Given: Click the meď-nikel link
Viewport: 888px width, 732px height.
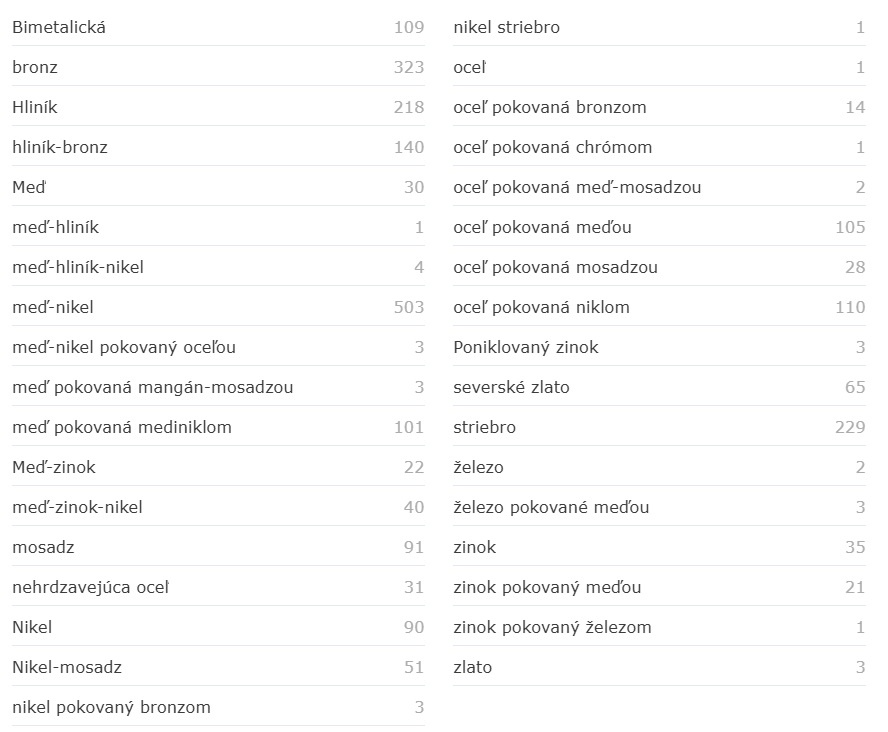Looking at the screenshot, I should point(53,307).
